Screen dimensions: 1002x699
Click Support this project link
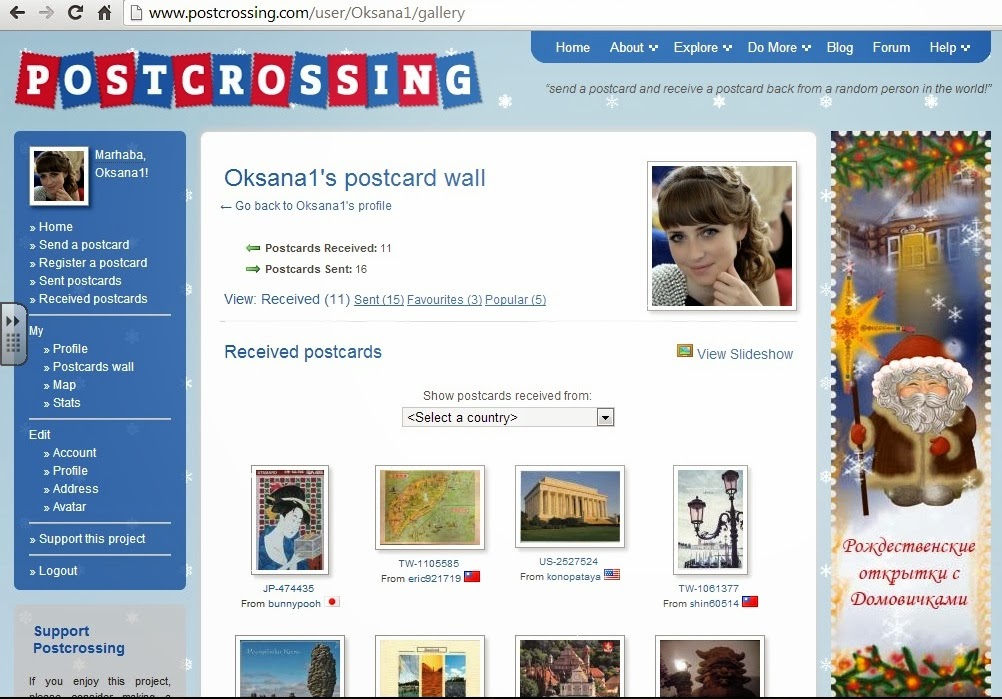coord(92,539)
